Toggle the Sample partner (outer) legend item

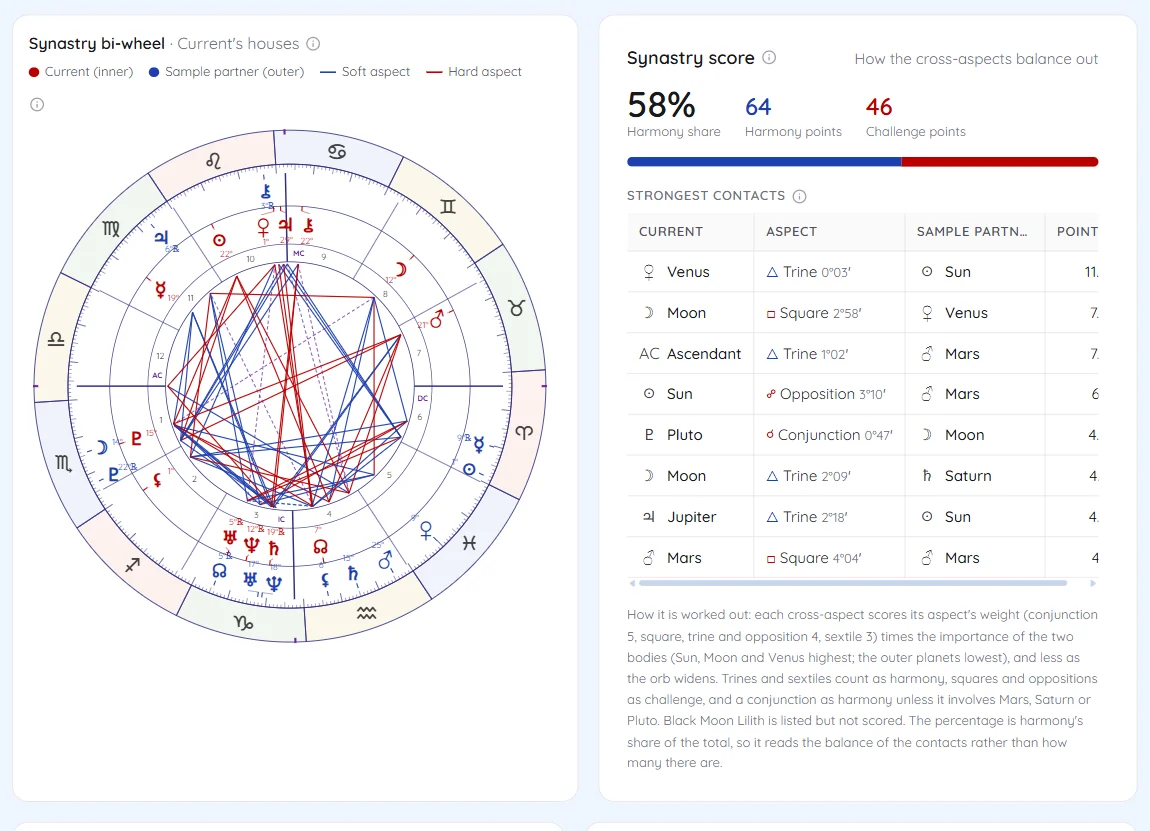click(226, 72)
